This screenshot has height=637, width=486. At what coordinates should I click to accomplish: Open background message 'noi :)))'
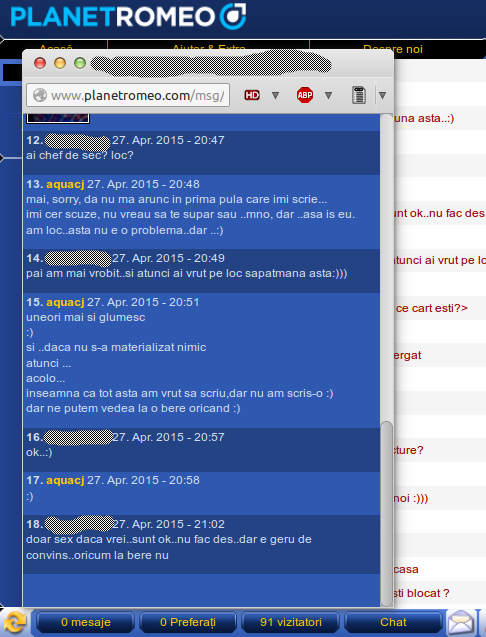click(x=410, y=498)
